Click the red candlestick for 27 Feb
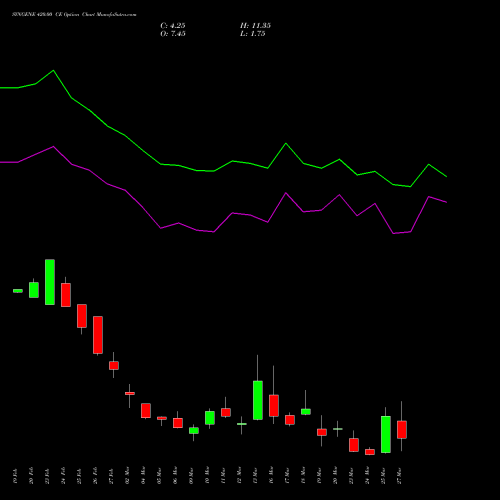This screenshot has height=500, width=500. click(x=114, y=365)
